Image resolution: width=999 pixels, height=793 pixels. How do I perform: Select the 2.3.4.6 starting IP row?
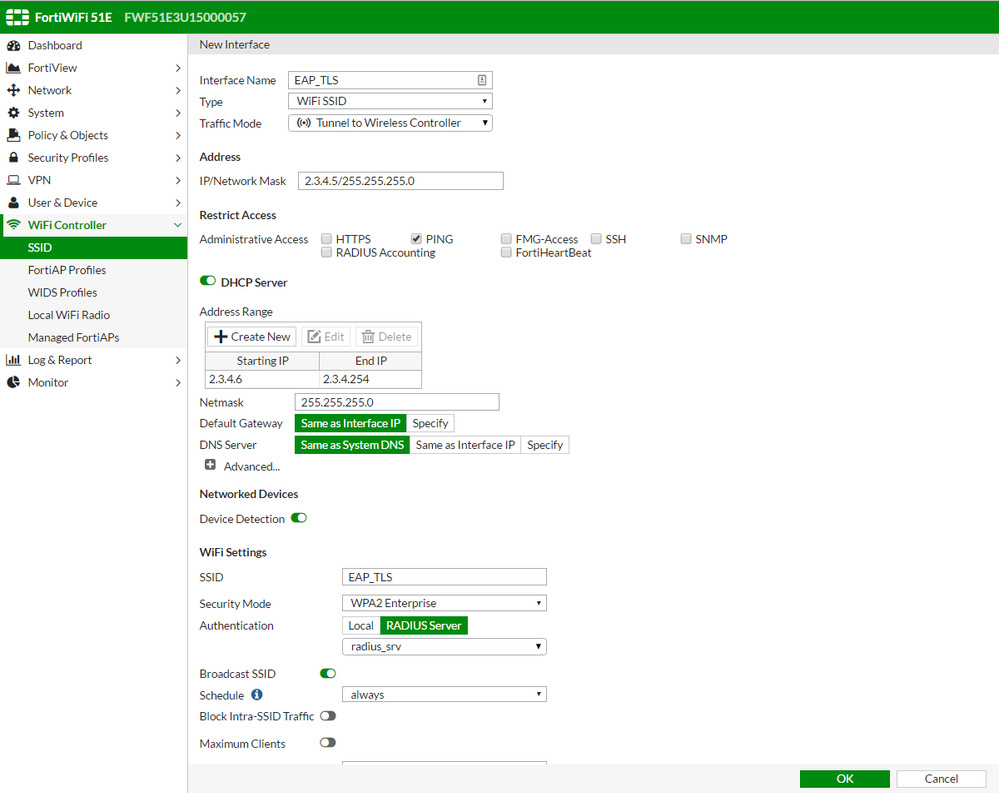pos(262,379)
